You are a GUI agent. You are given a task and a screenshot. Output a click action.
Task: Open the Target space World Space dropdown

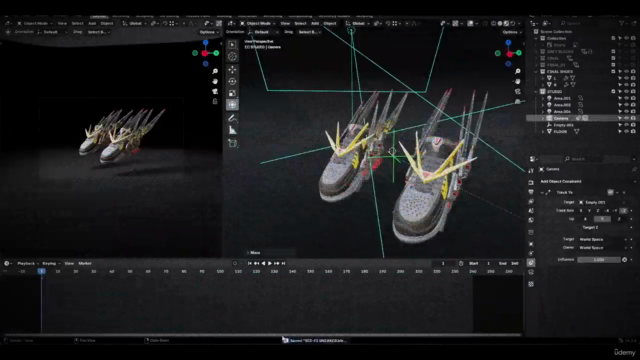click(602, 240)
